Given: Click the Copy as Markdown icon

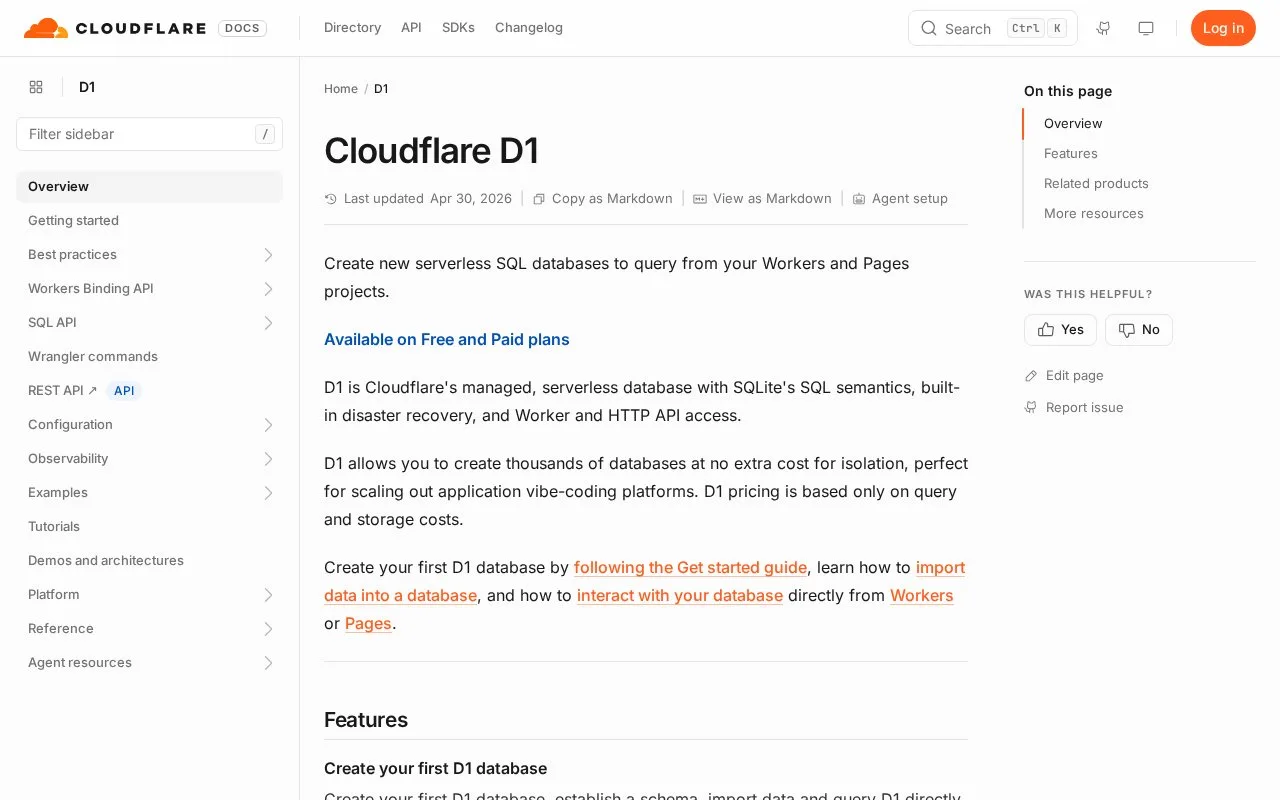Looking at the screenshot, I should 539,199.
